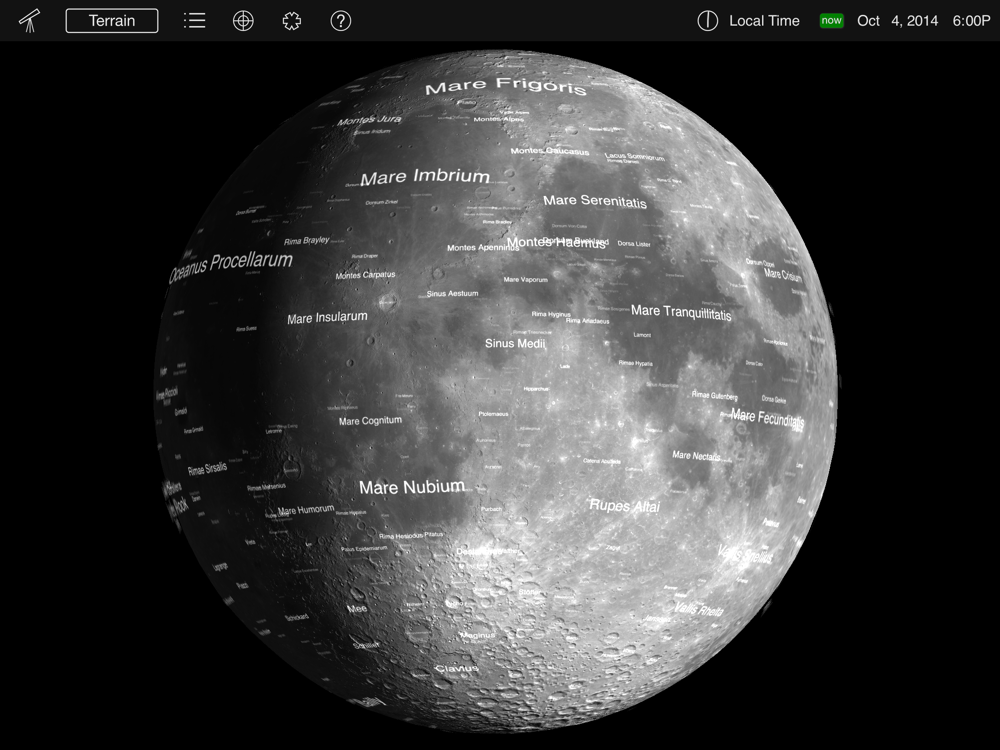This screenshot has height=750, width=1000.
Task: Tap the Ptolemaeus crater label
Action: click(x=494, y=414)
